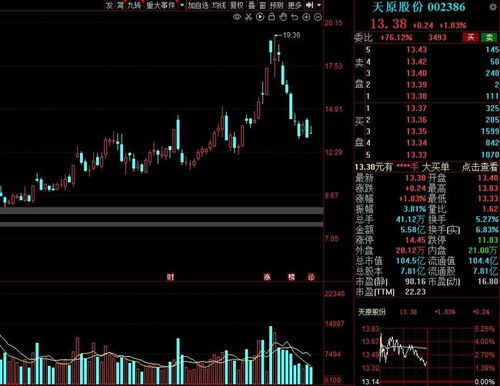Click the replay playback circle icon
The height and width of the screenshot is (386, 500).
click(x=260, y=17)
